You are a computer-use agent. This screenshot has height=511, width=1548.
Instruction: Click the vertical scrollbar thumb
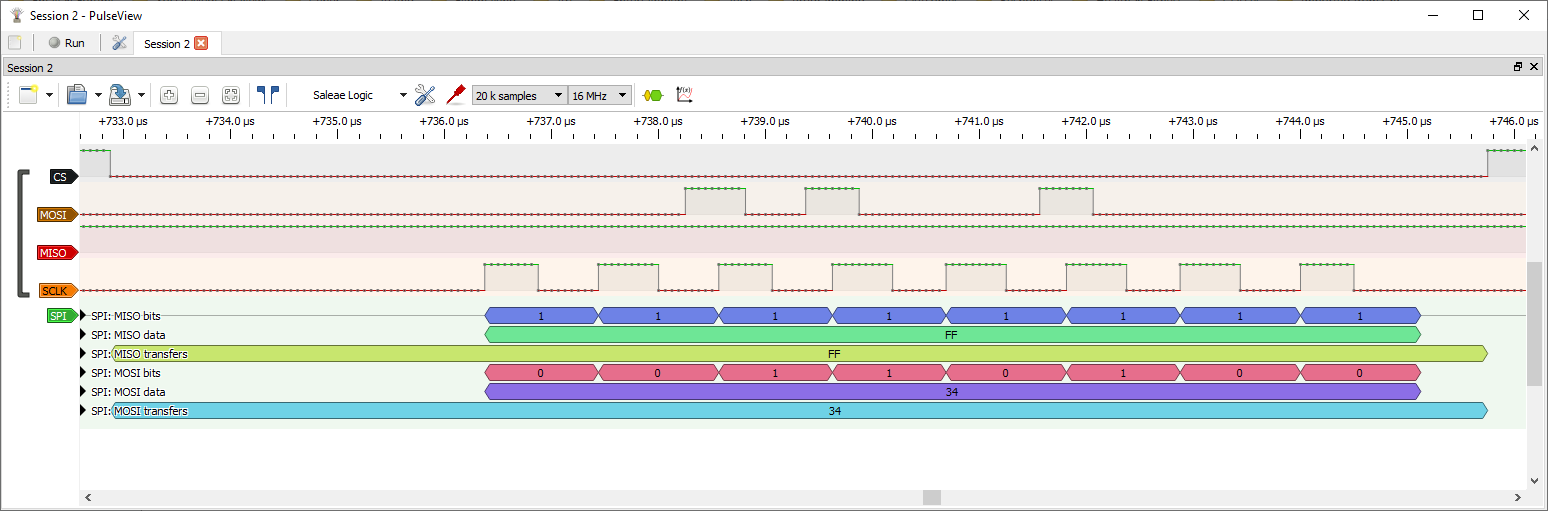coord(1535,323)
